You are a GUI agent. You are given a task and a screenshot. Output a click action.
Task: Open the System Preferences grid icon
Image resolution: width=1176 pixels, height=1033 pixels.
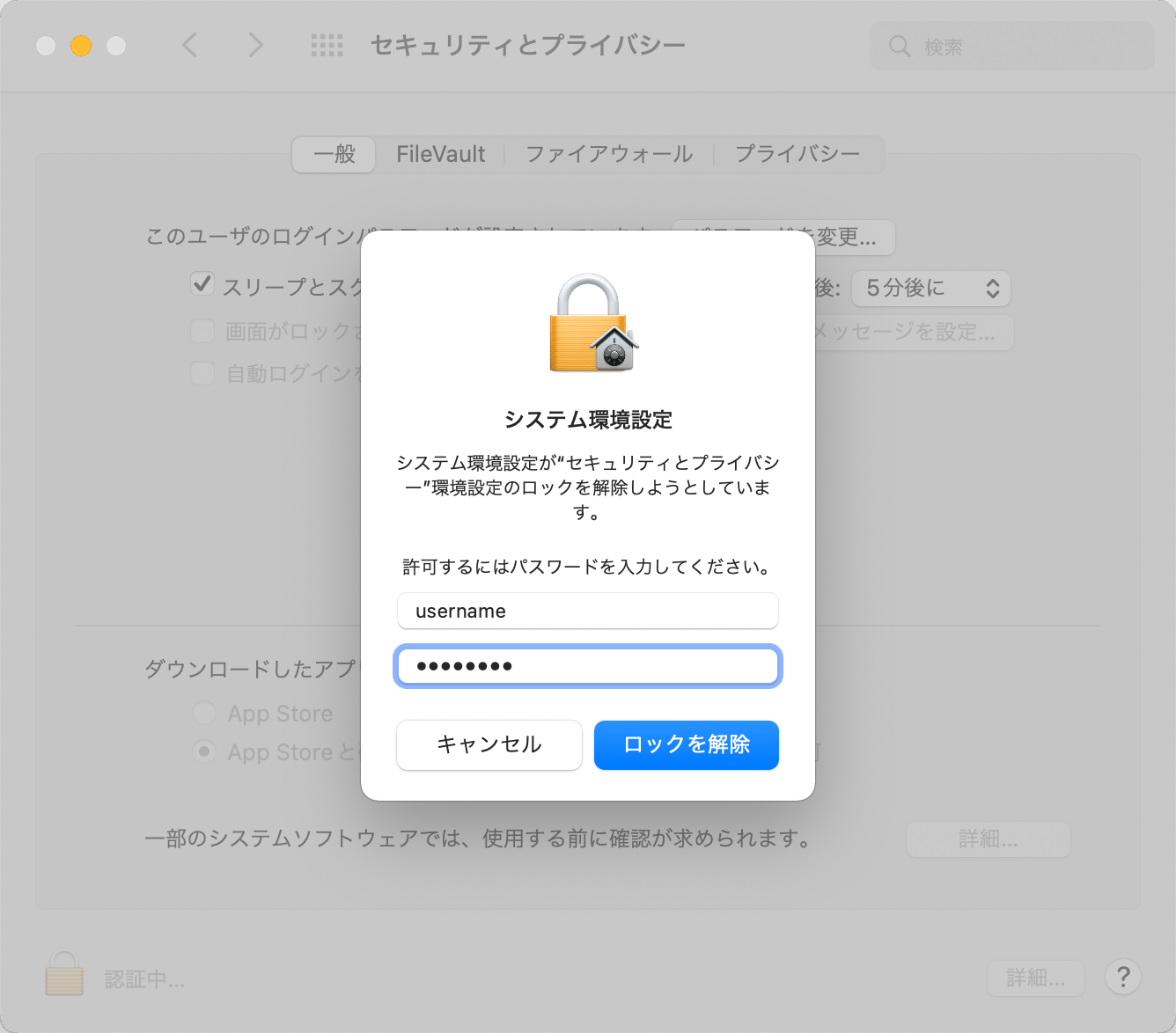click(327, 45)
